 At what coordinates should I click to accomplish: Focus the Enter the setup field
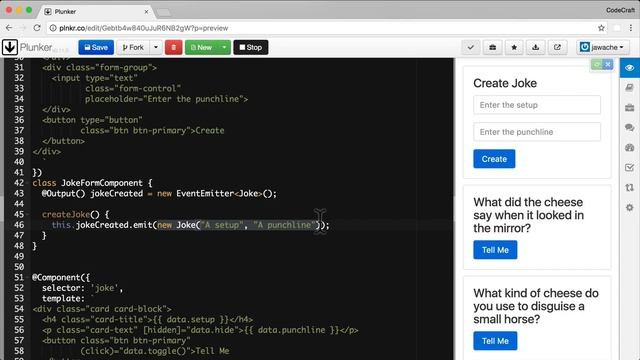point(537,105)
